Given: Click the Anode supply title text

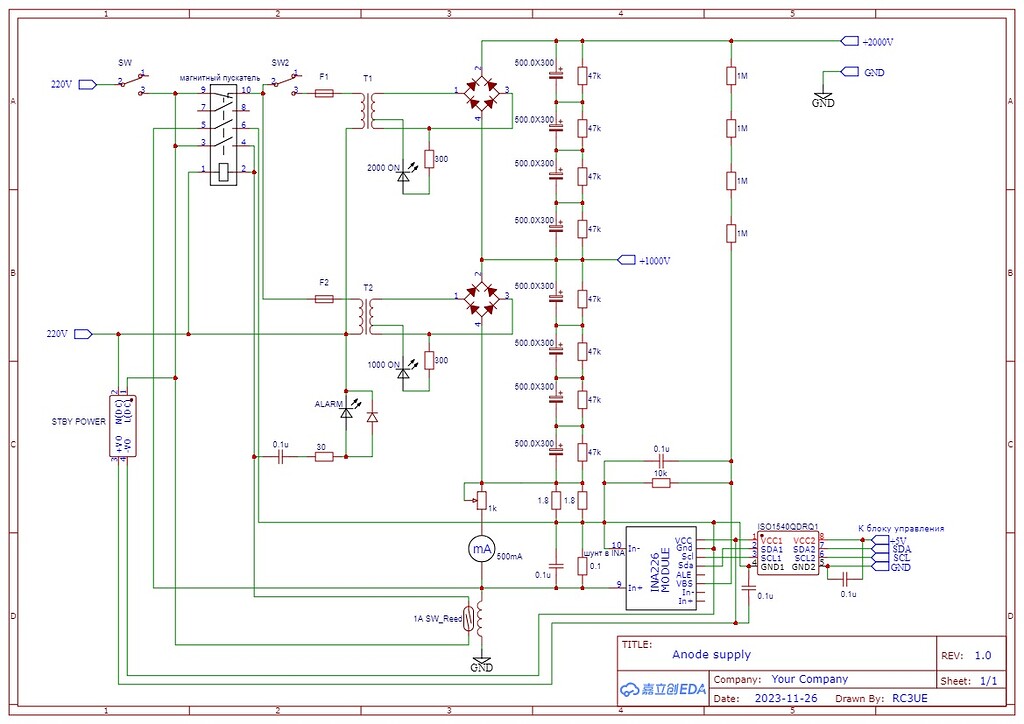Looking at the screenshot, I should click(x=710, y=655).
